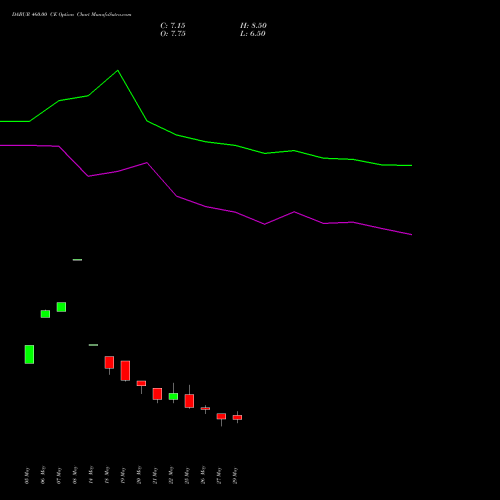Click the open value 'O: 7.75'
500x500 pixels.
point(173,34)
